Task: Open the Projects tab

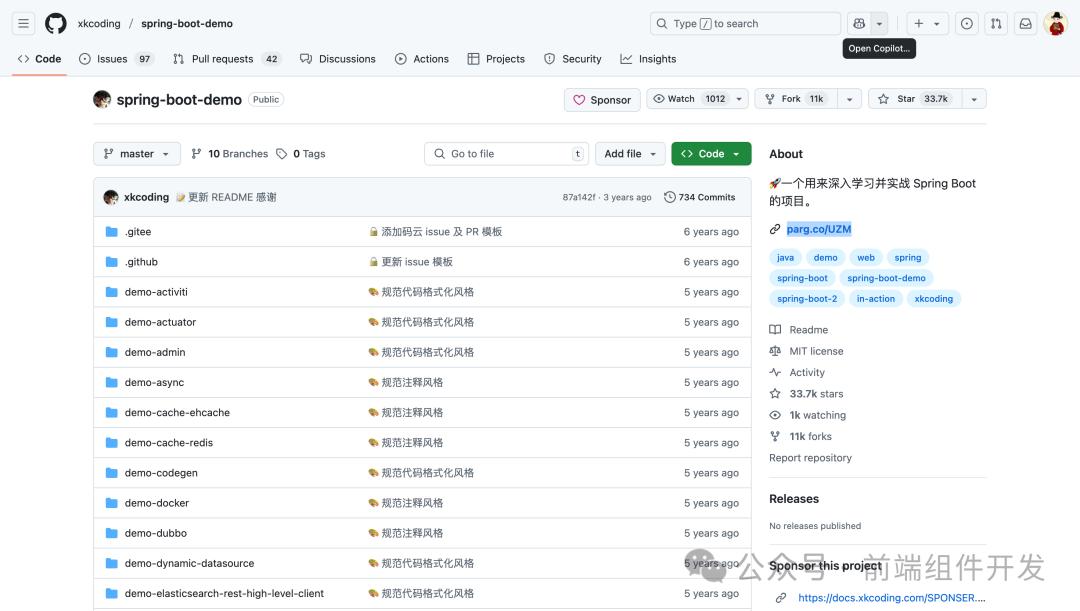Action: pyautogui.click(x=496, y=59)
